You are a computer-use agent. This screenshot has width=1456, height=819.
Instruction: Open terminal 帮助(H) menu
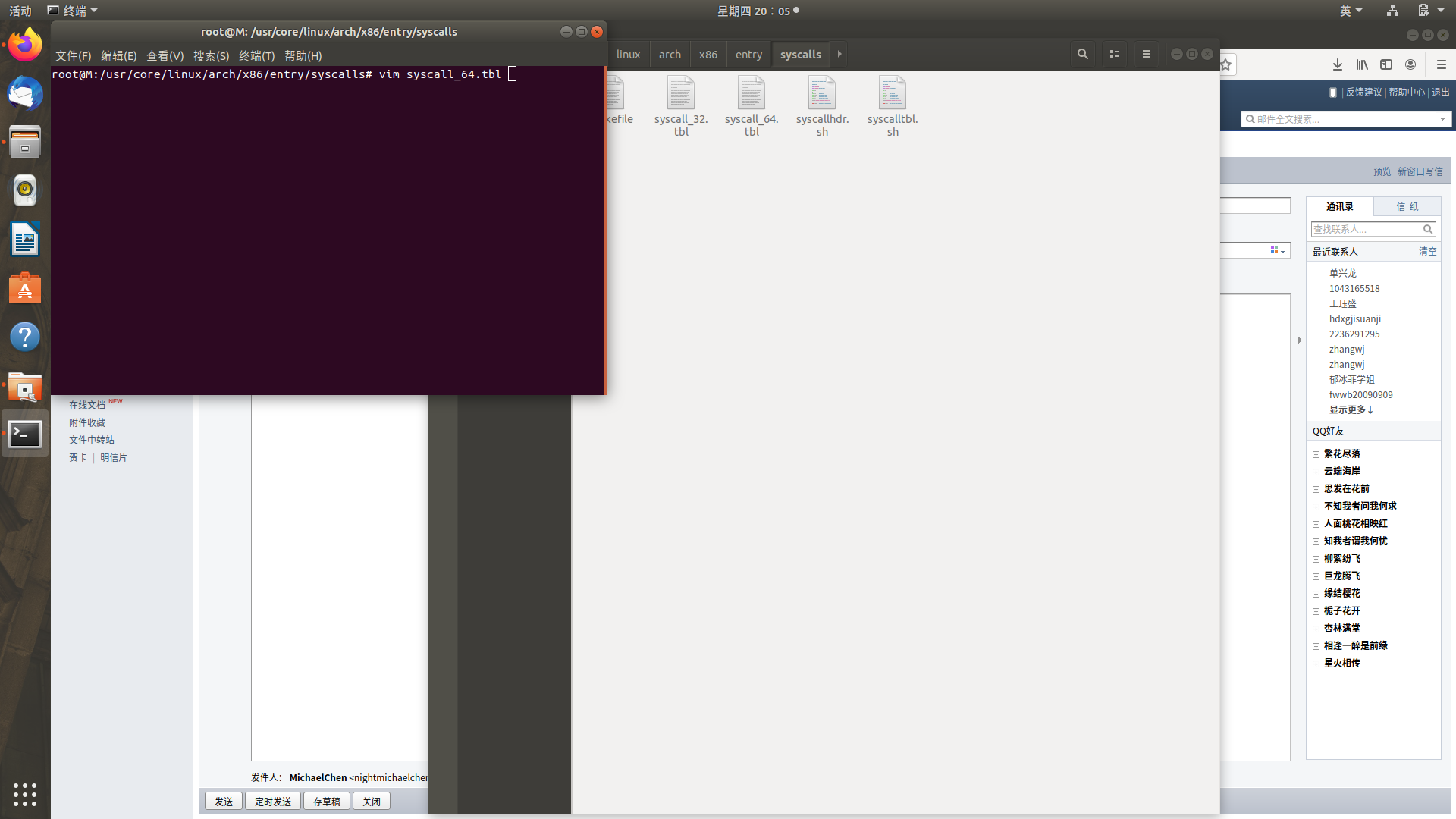click(303, 56)
